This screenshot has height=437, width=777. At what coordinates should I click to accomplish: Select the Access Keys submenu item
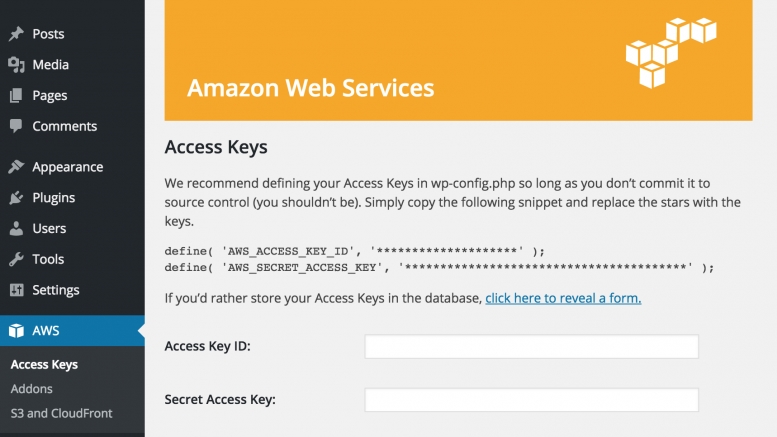point(44,365)
